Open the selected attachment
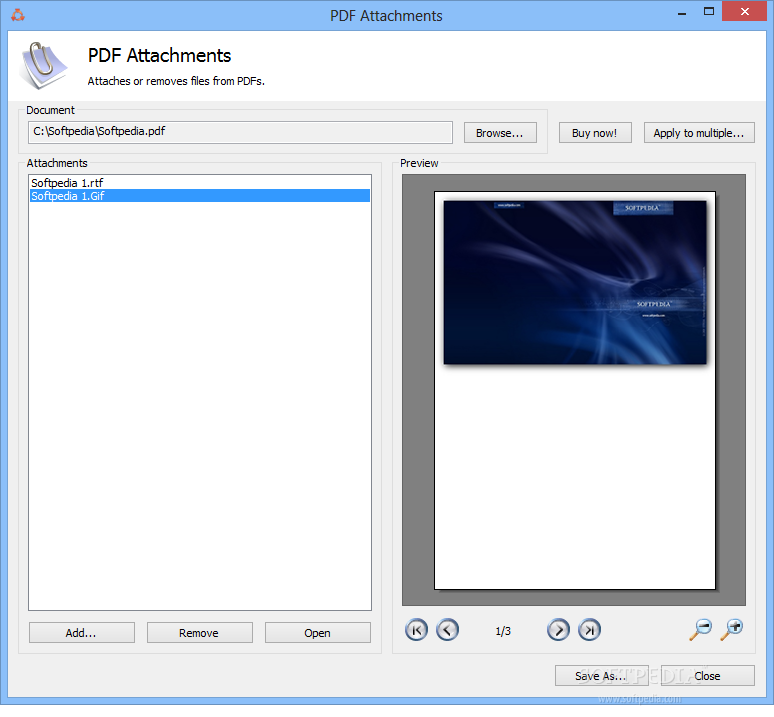This screenshot has width=774, height=717. tap(317, 633)
